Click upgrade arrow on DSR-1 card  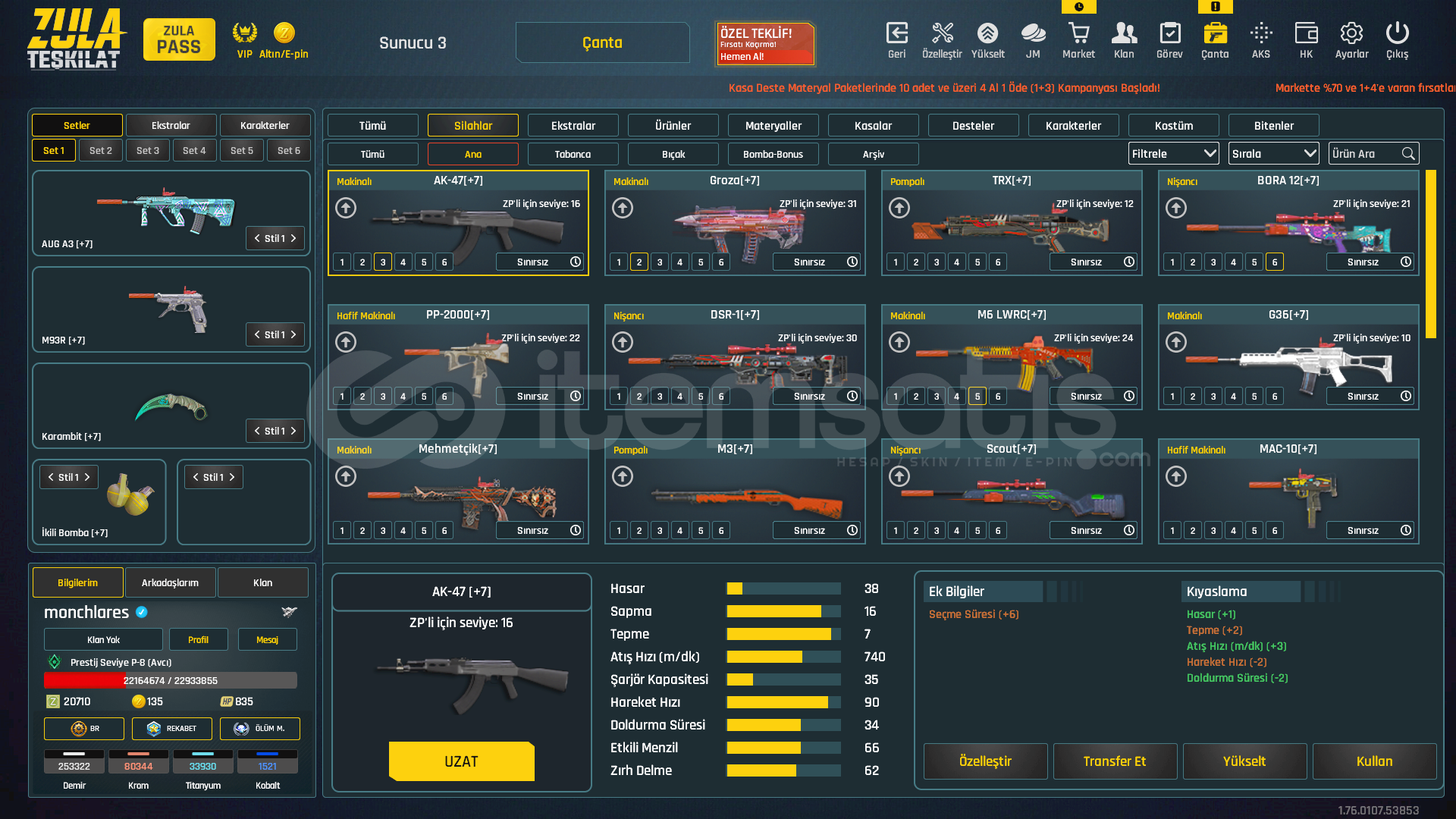pyautogui.click(x=623, y=342)
